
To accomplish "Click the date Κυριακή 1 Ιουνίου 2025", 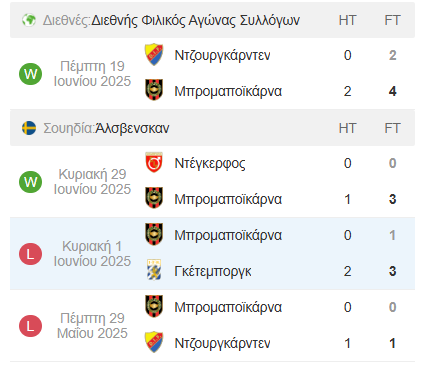I will [x=92, y=254].
